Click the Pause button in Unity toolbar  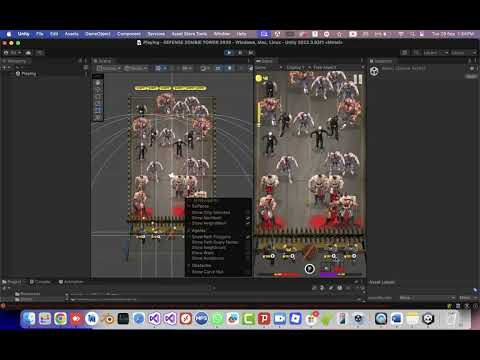pos(240,53)
